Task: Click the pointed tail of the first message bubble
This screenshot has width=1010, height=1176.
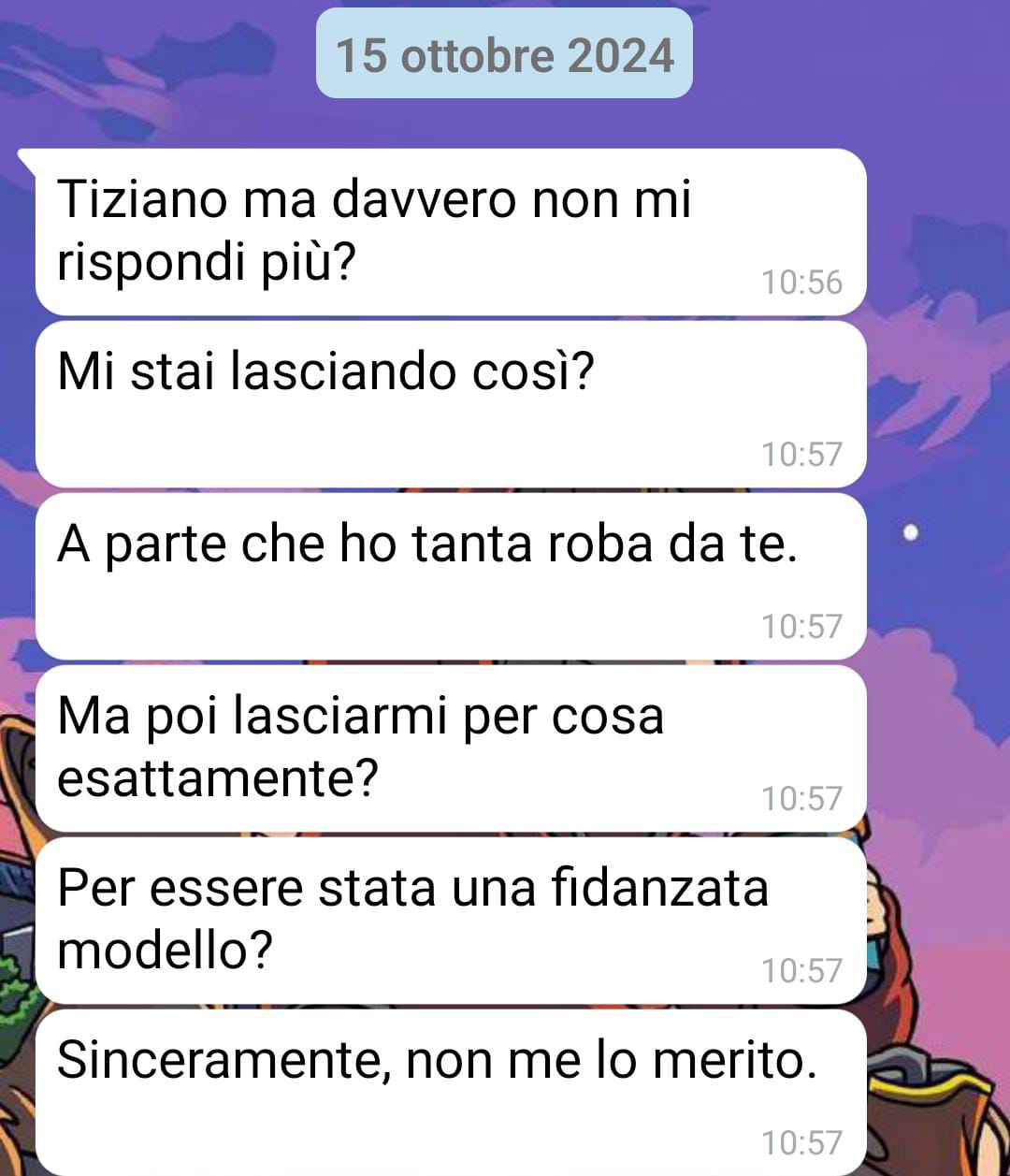Action: click(28, 159)
